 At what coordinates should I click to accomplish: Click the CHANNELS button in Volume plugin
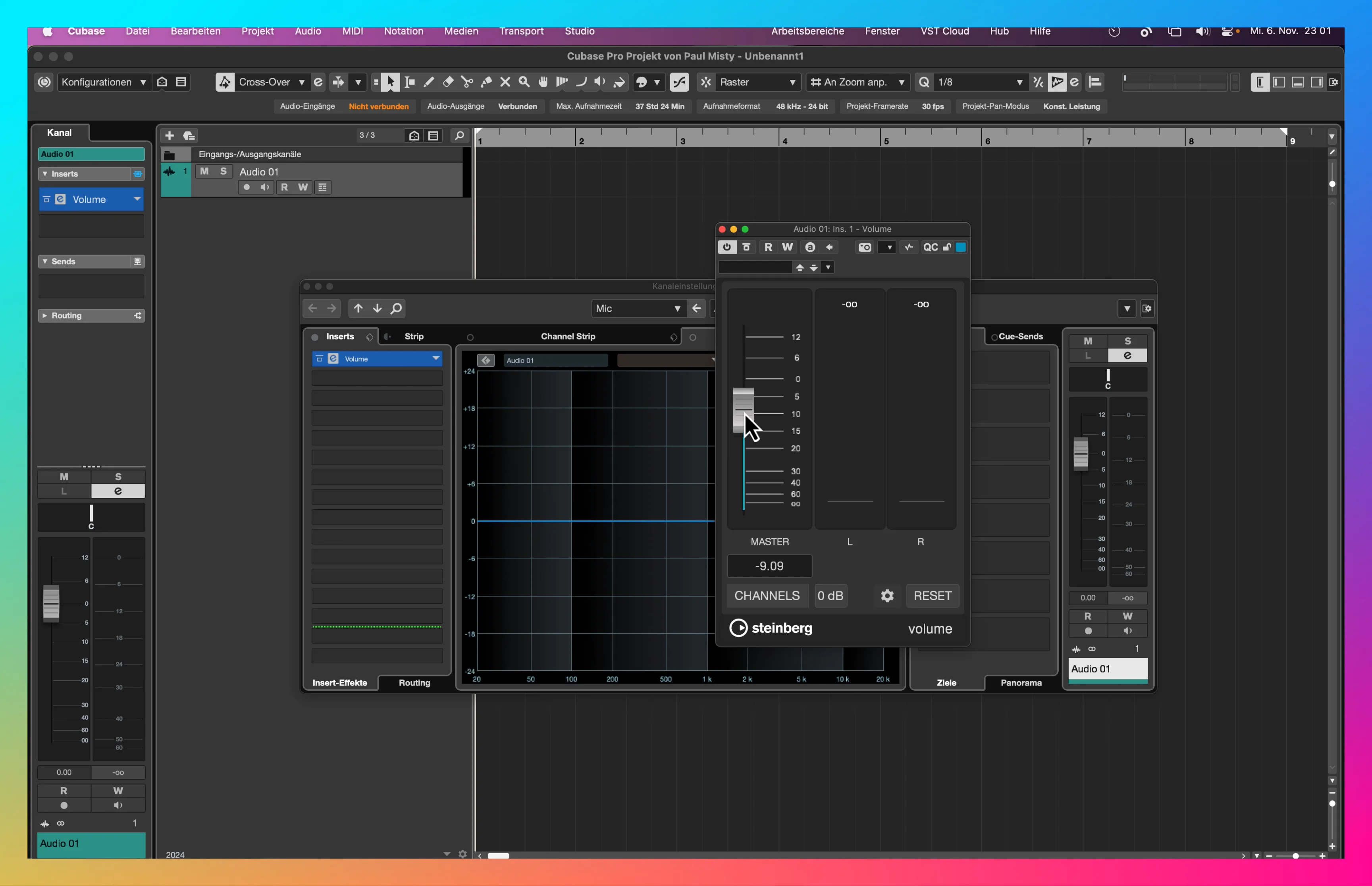(x=767, y=596)
